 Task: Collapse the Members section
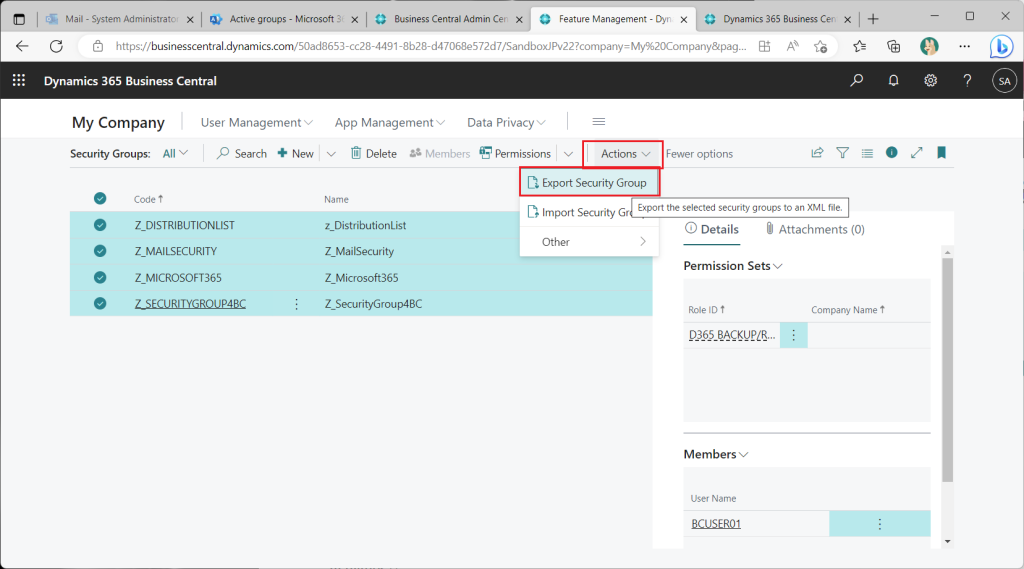(716, 454)
